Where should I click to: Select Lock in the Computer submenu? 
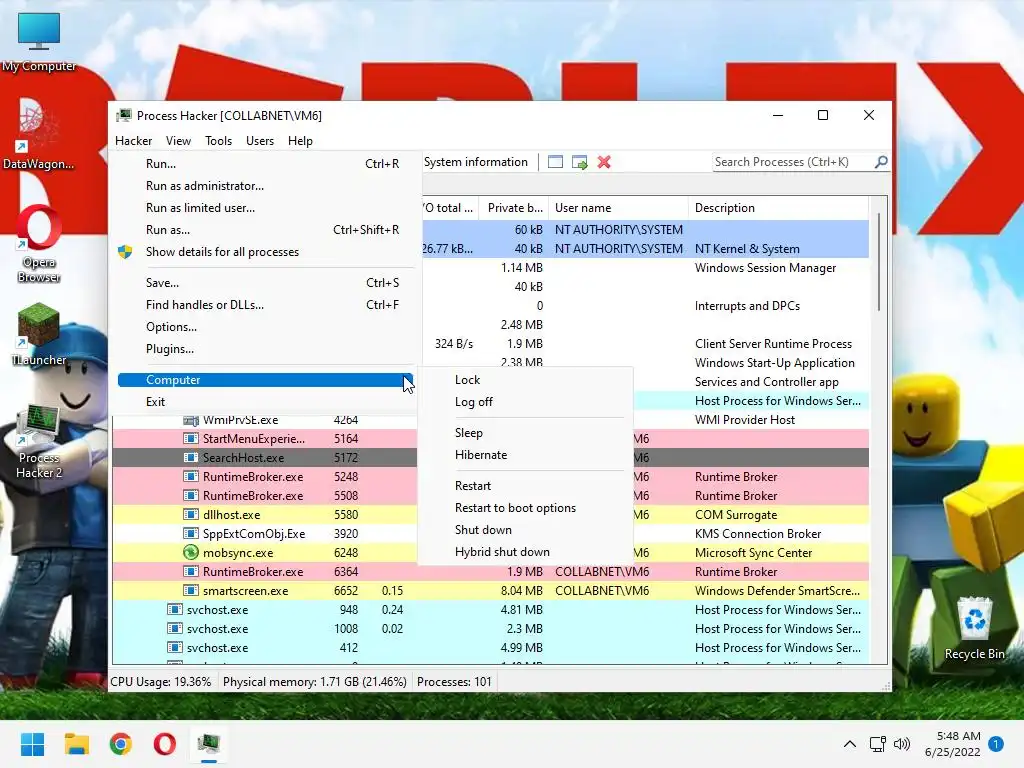coord(525,380)
